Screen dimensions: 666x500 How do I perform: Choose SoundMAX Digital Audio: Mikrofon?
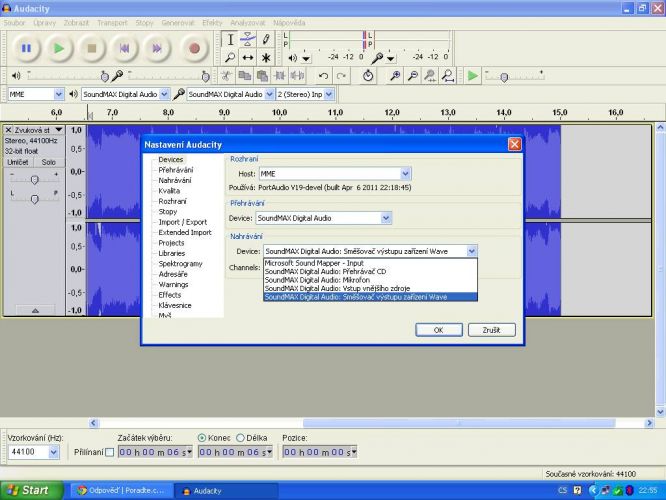coord(370,280)
